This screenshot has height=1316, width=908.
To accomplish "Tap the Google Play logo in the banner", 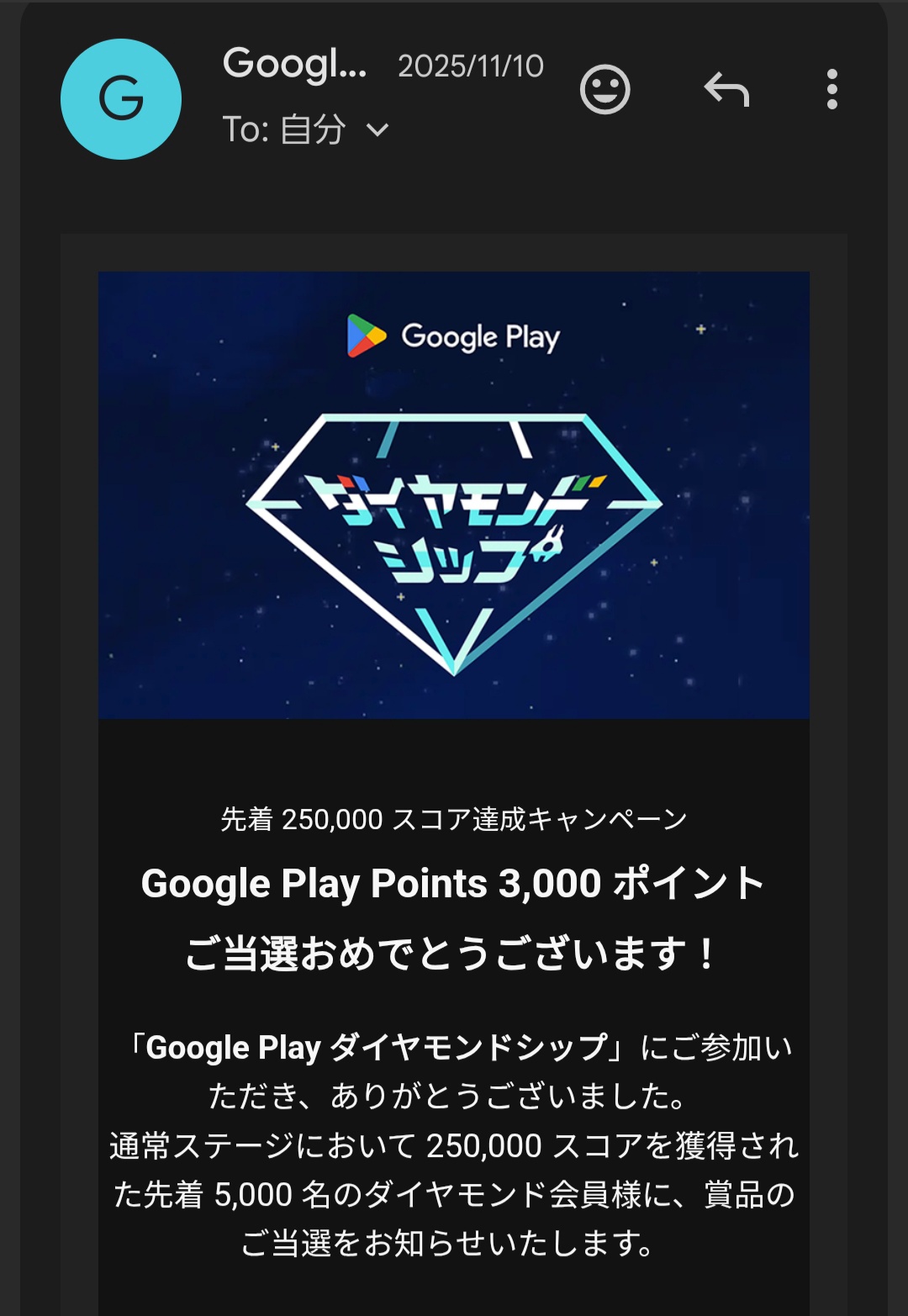I will pyautogui.click(x=454, y=336).
